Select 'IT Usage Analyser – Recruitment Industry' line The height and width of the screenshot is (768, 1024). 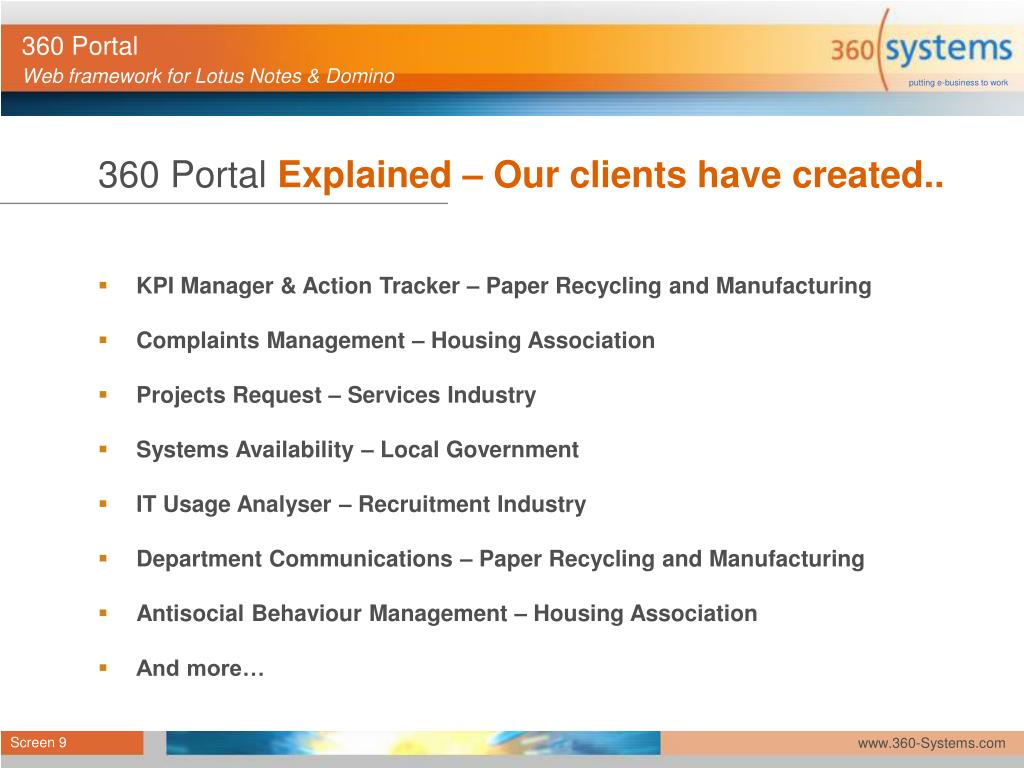(x=360, y=505)
